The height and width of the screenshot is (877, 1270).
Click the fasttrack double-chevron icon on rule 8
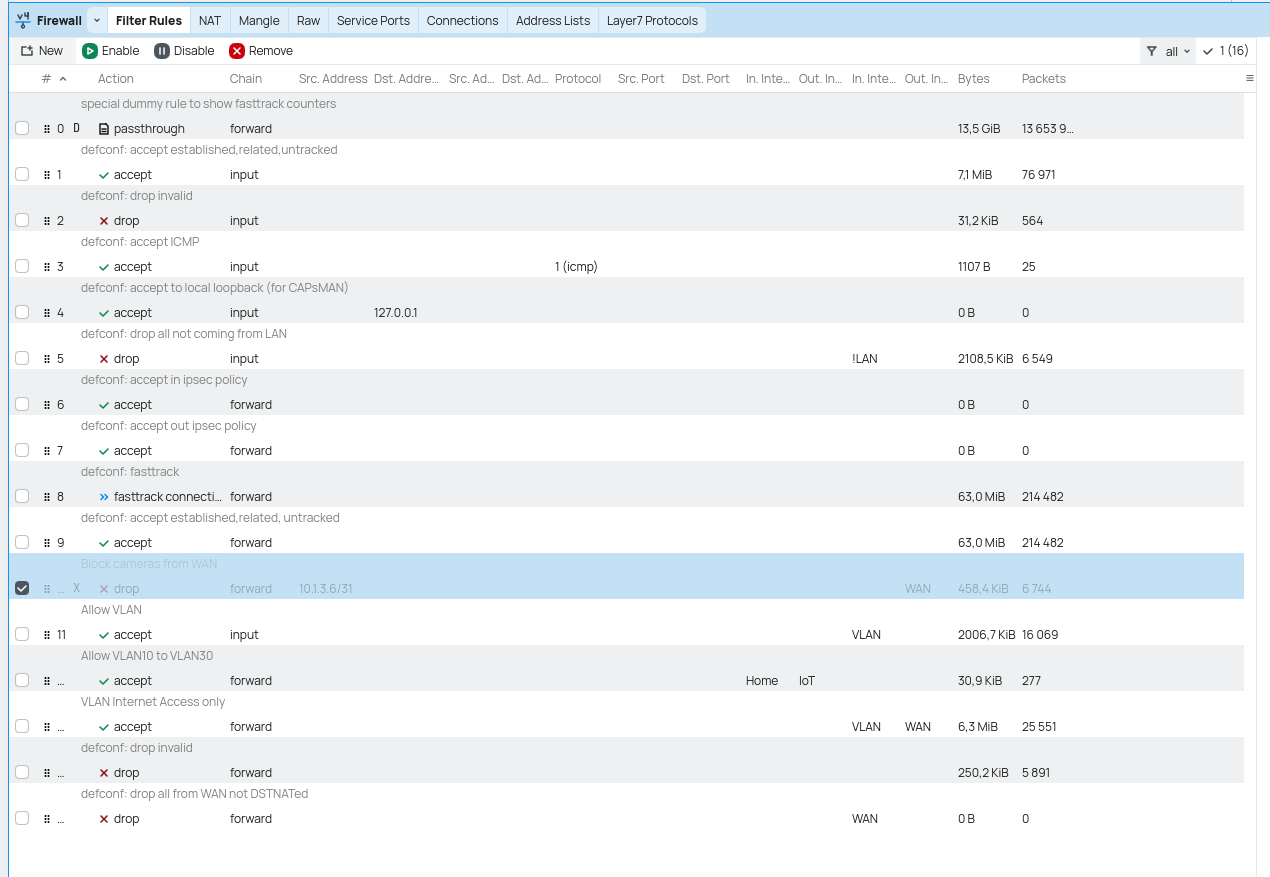coord(102,496)
